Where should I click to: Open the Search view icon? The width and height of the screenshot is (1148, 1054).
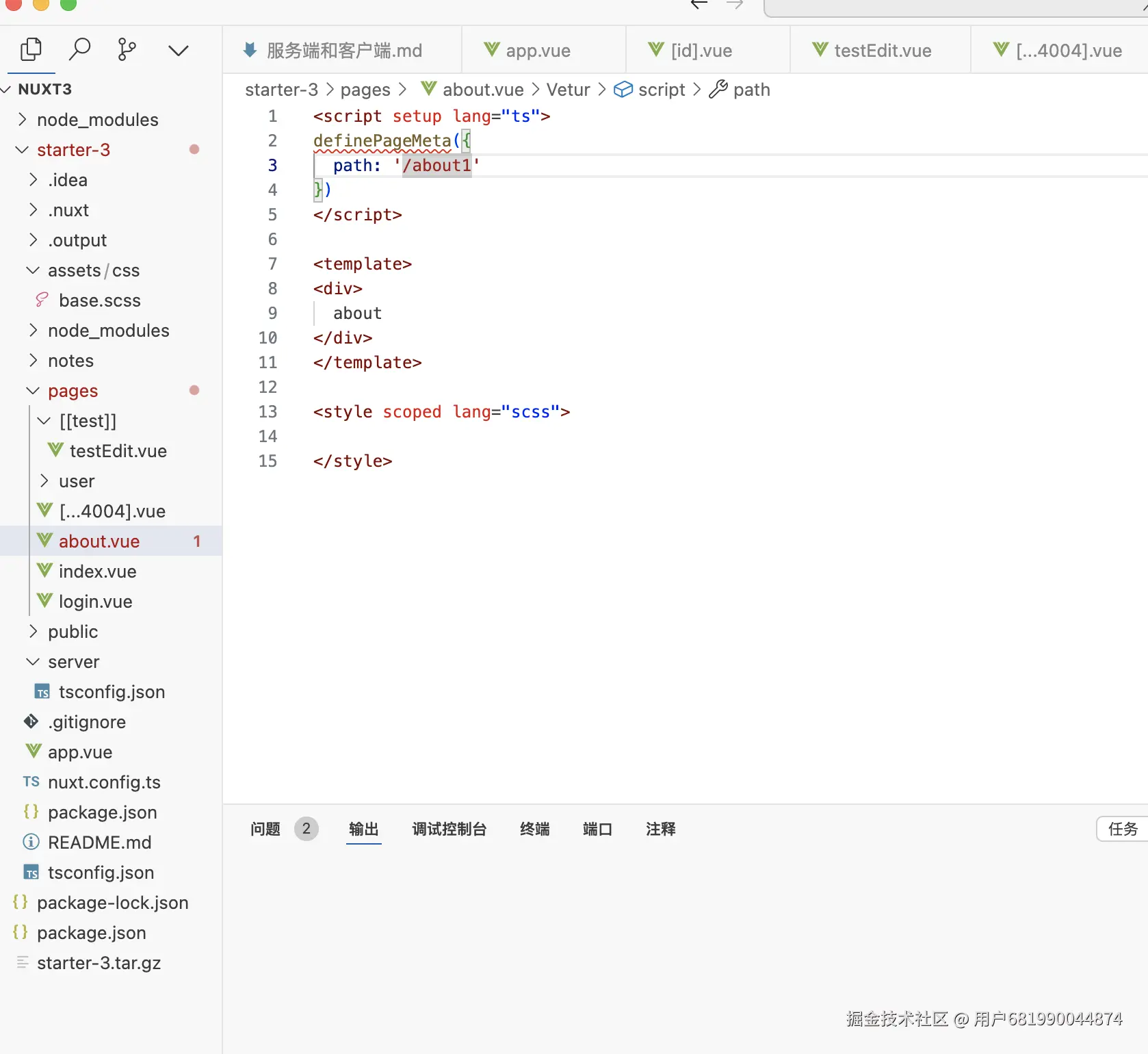pyautogui.click(x=79, y=50)
